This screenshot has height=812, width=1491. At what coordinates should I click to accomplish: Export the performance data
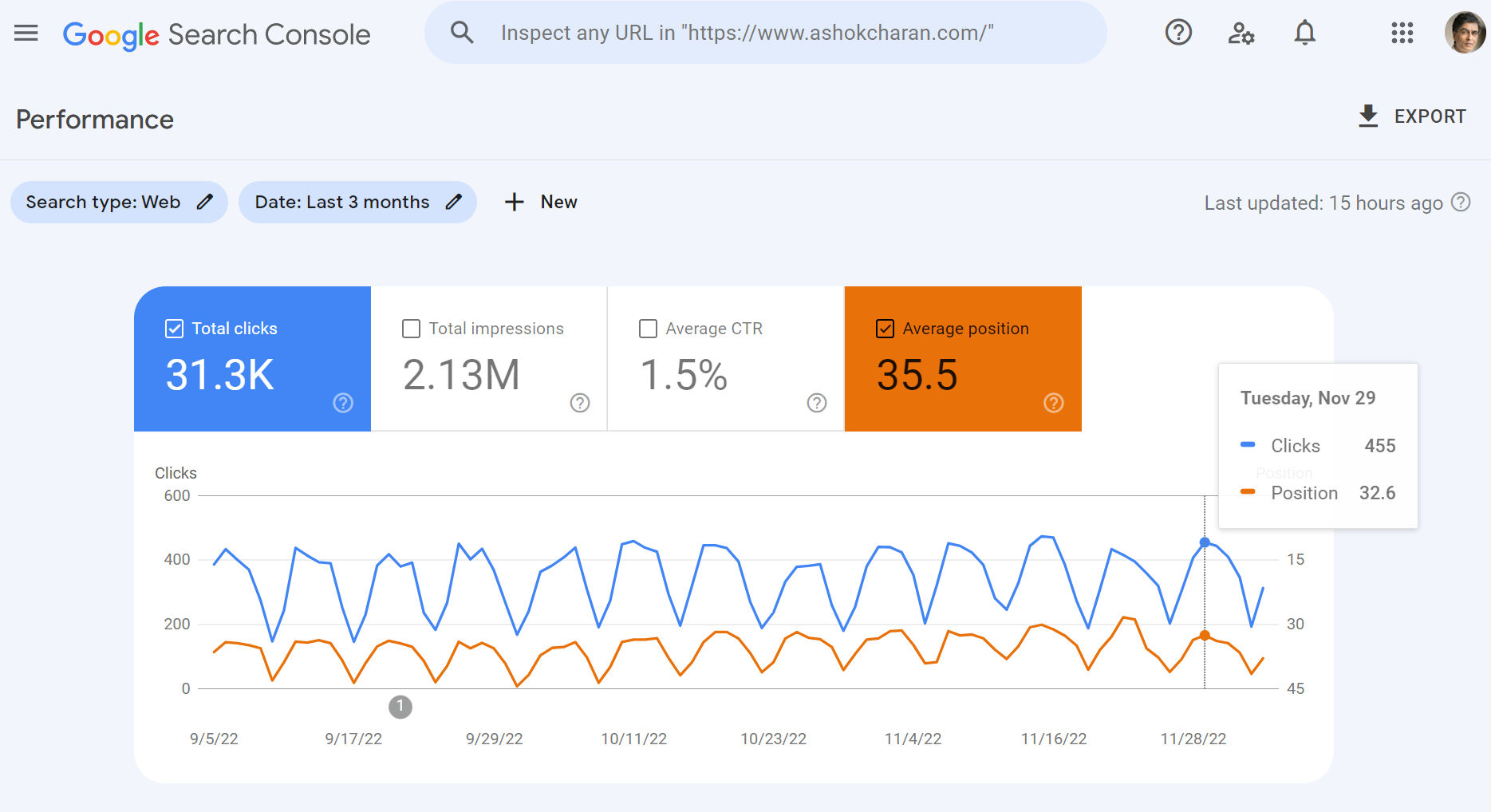1412,116
